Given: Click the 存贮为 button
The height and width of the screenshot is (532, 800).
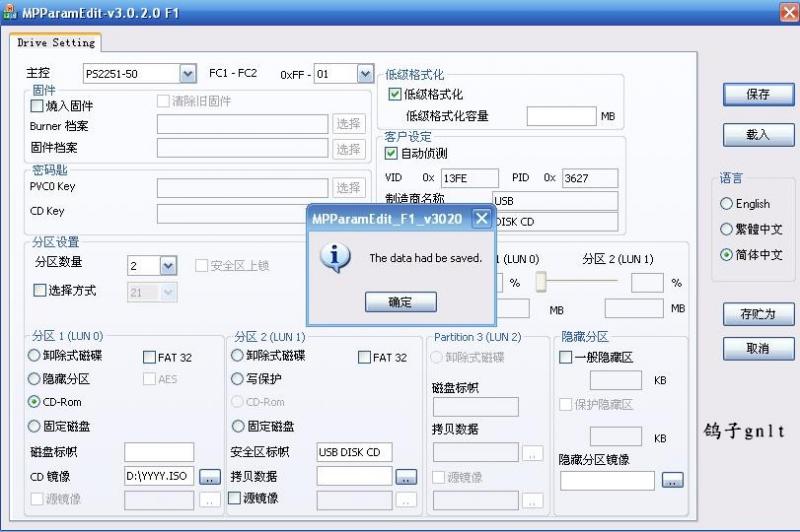Looking at the screenshot, I should (x=758, y=314).
